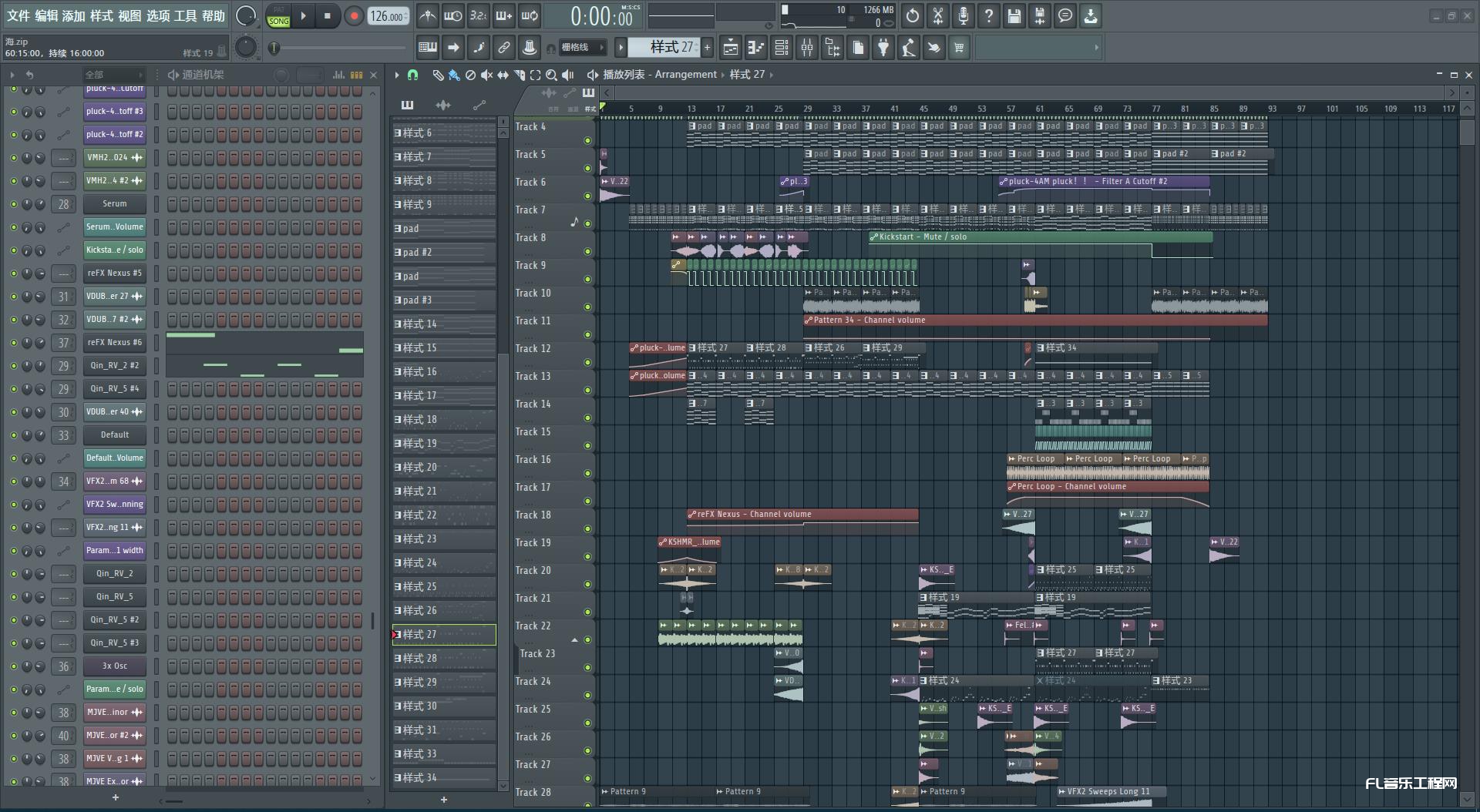
Task: Toggle typing keyboard to piano icon
Action: coord(428,48)
